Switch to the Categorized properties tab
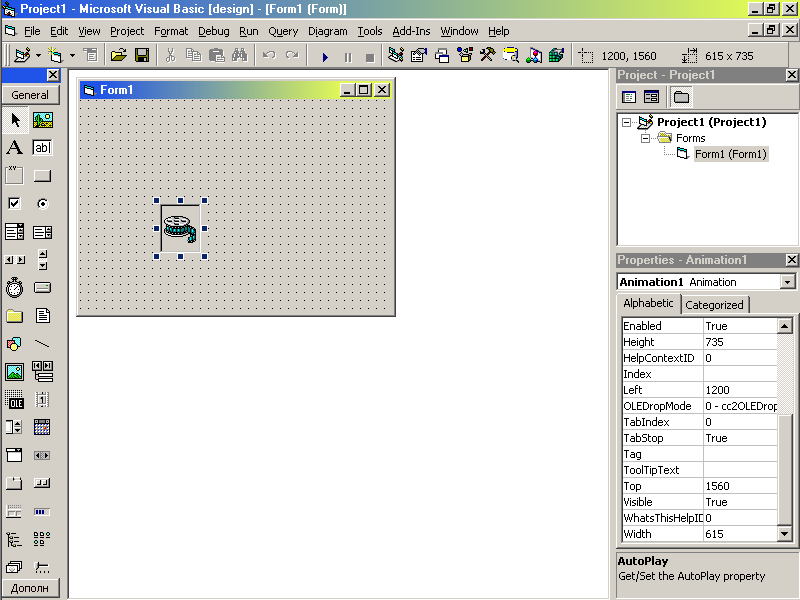This screenshot has width=800, height=600. (714, 305)
